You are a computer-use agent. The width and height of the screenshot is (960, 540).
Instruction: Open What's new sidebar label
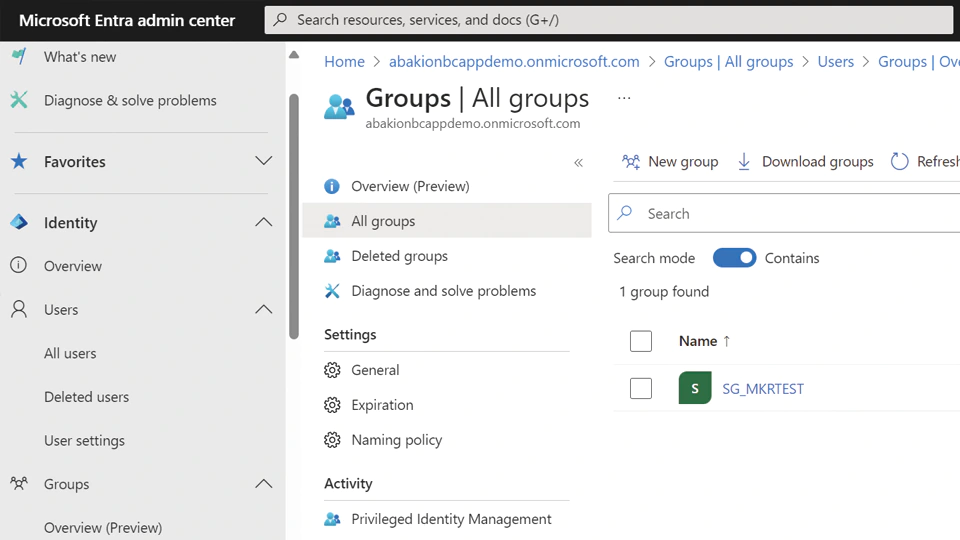coord(80,57)
